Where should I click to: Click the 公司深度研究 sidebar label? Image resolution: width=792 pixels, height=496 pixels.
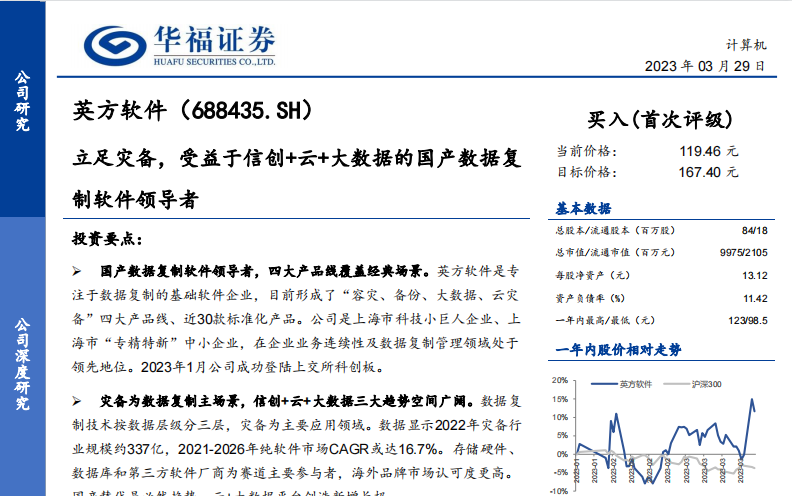(x=22, y=364)
